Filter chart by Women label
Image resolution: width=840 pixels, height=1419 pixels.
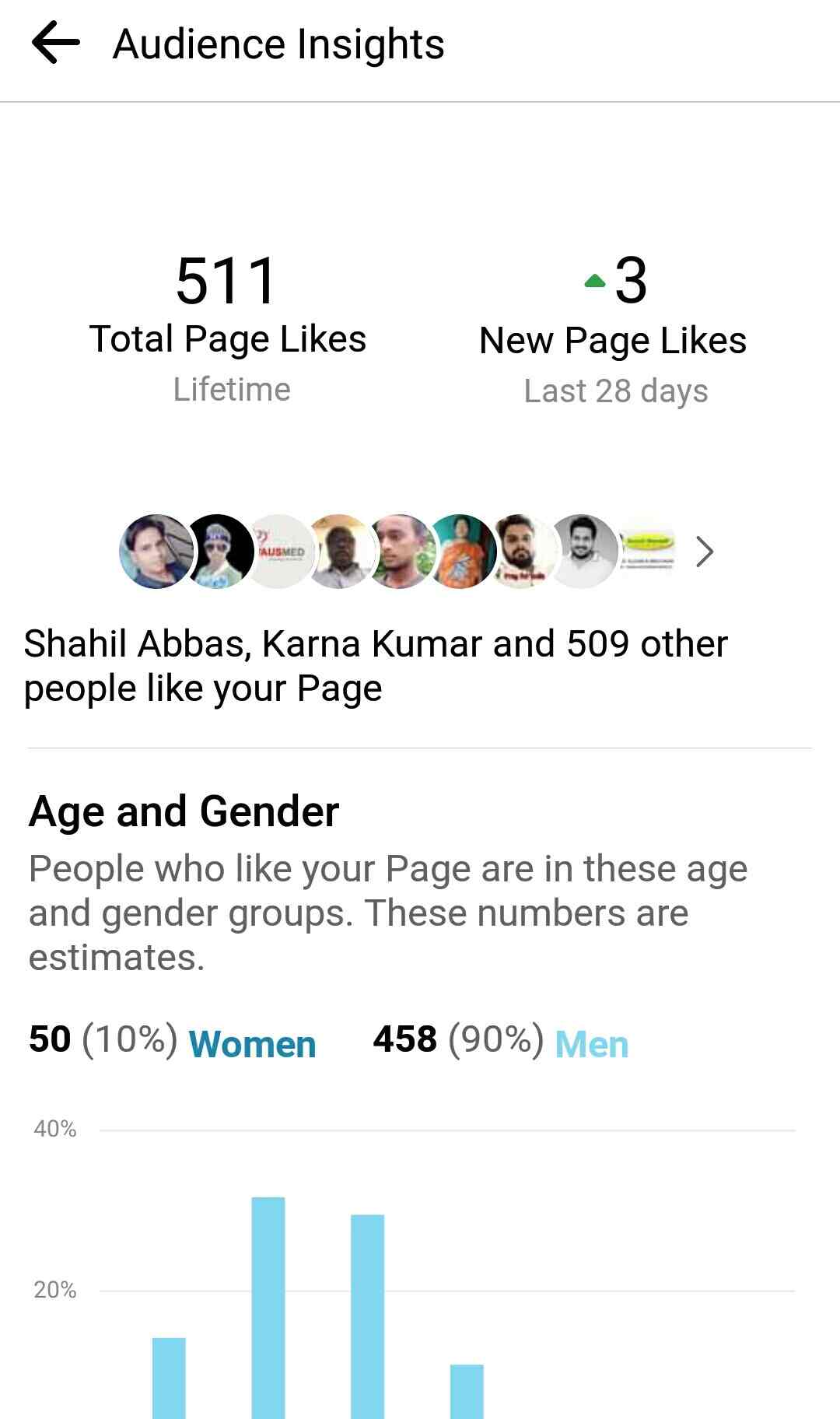tap(252, 1044)
